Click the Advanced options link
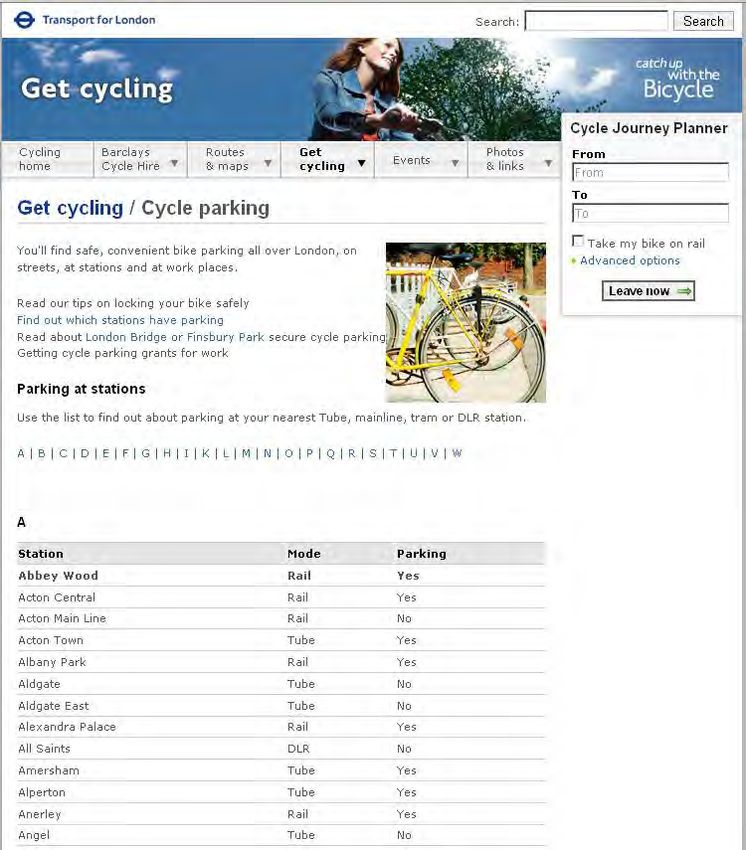 pyautogui.click(x=630, y=261)
